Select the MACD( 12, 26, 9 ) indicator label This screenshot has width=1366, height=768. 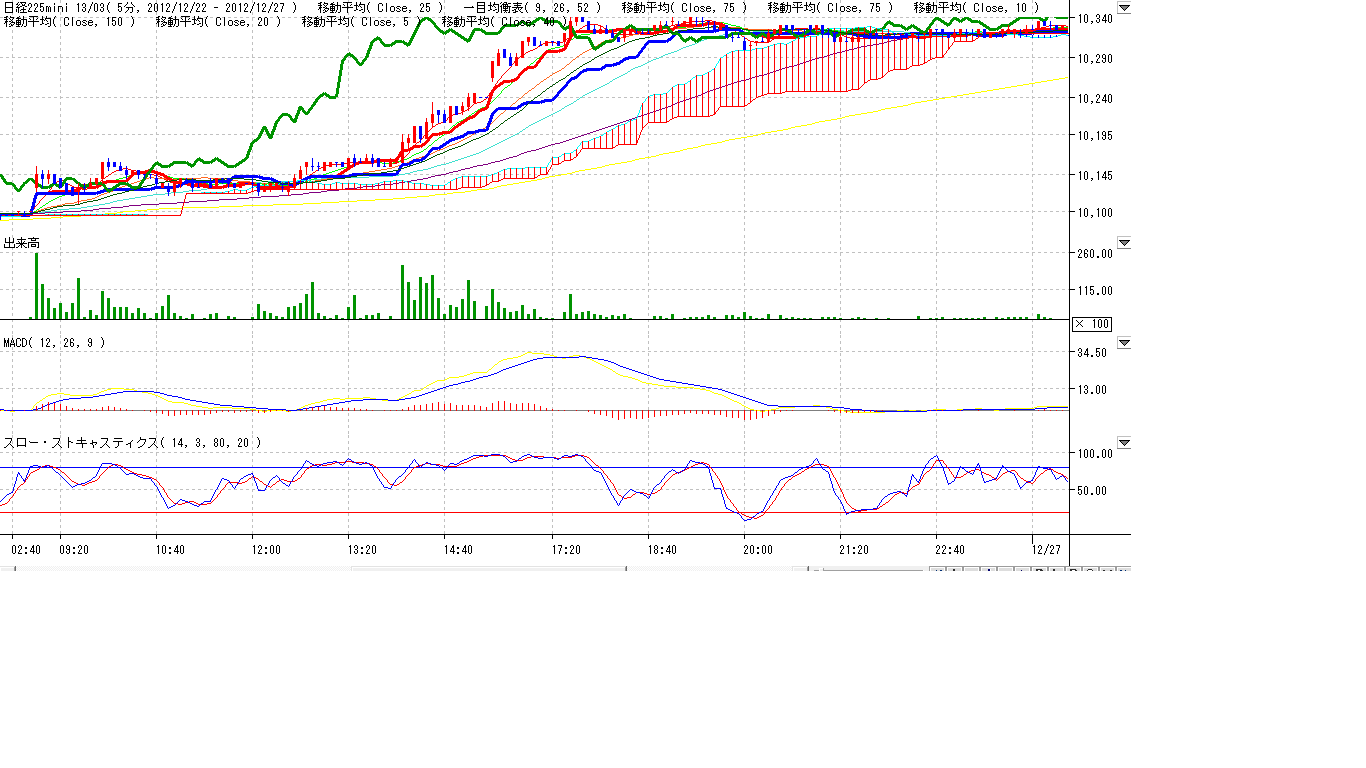tap(54, 343)
